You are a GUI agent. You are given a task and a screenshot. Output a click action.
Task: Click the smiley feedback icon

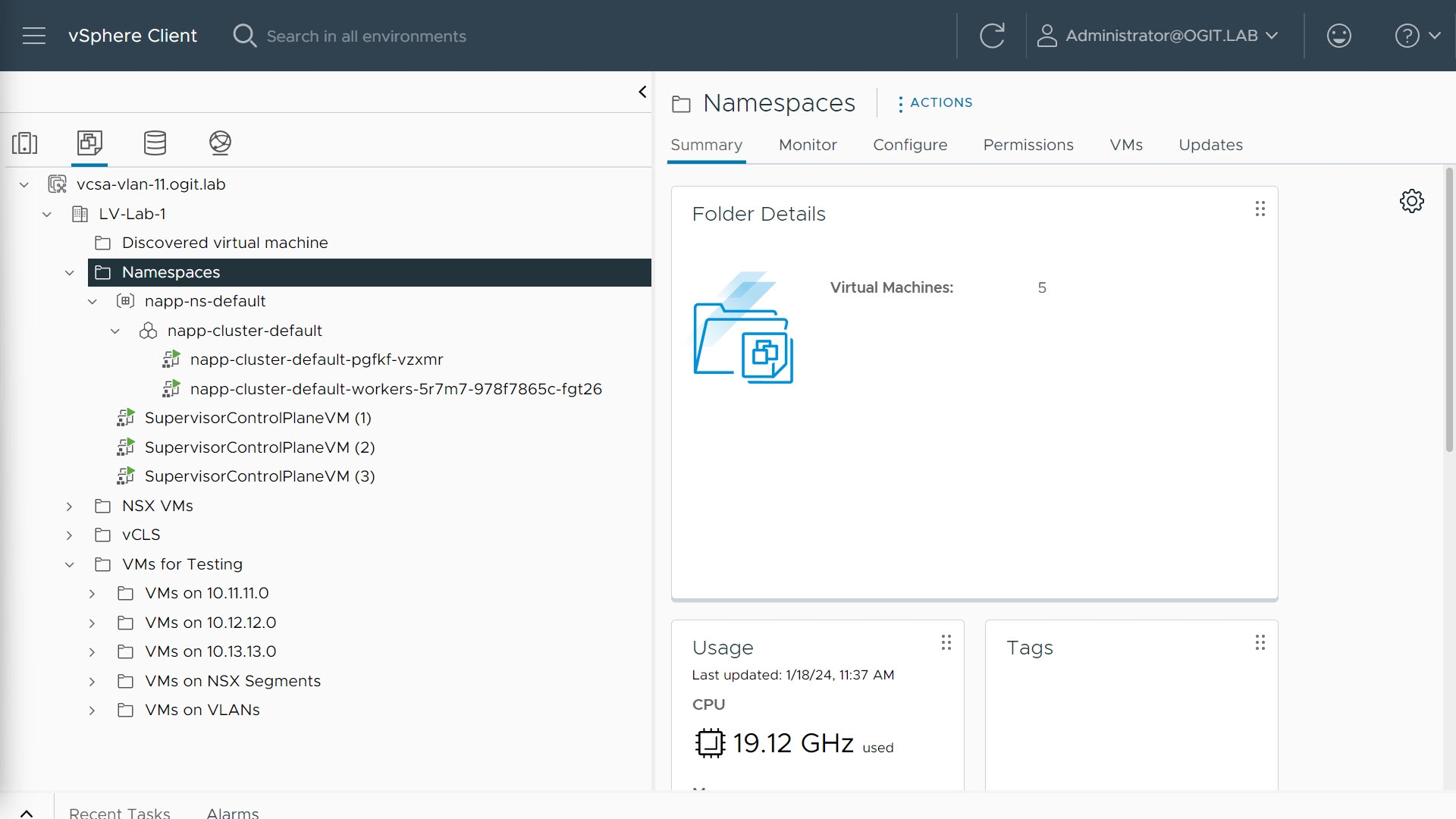coord(1338,36)
